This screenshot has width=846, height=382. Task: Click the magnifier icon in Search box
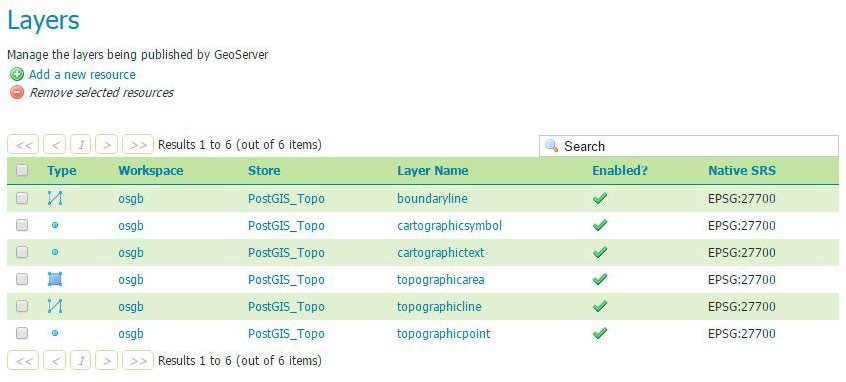[x=551, y=146]
